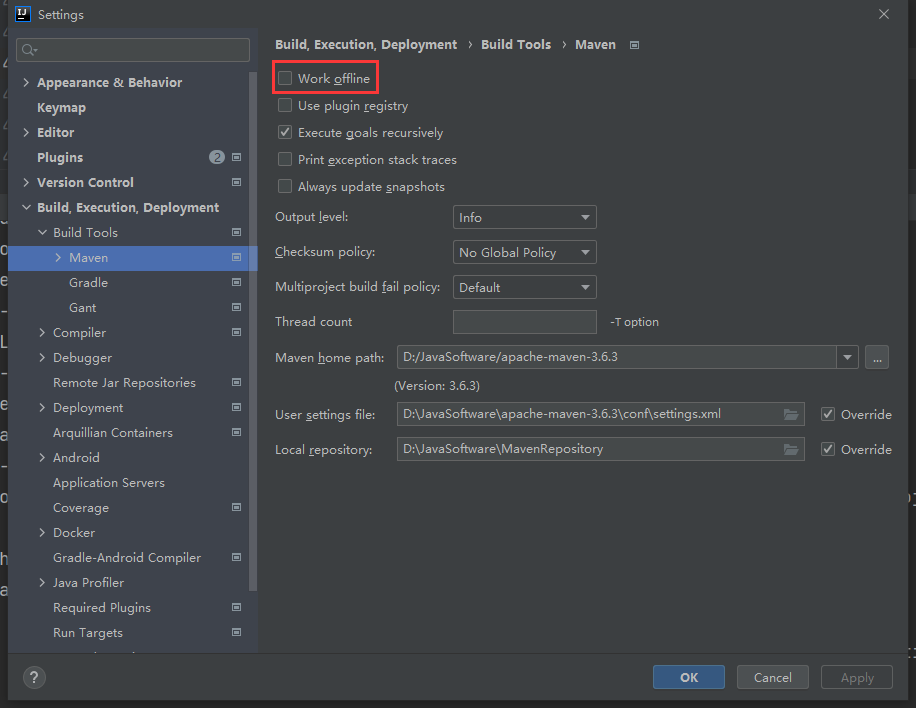Expand the Maven tree node
The width and height of the screenshot is (916, 708).
58,258
